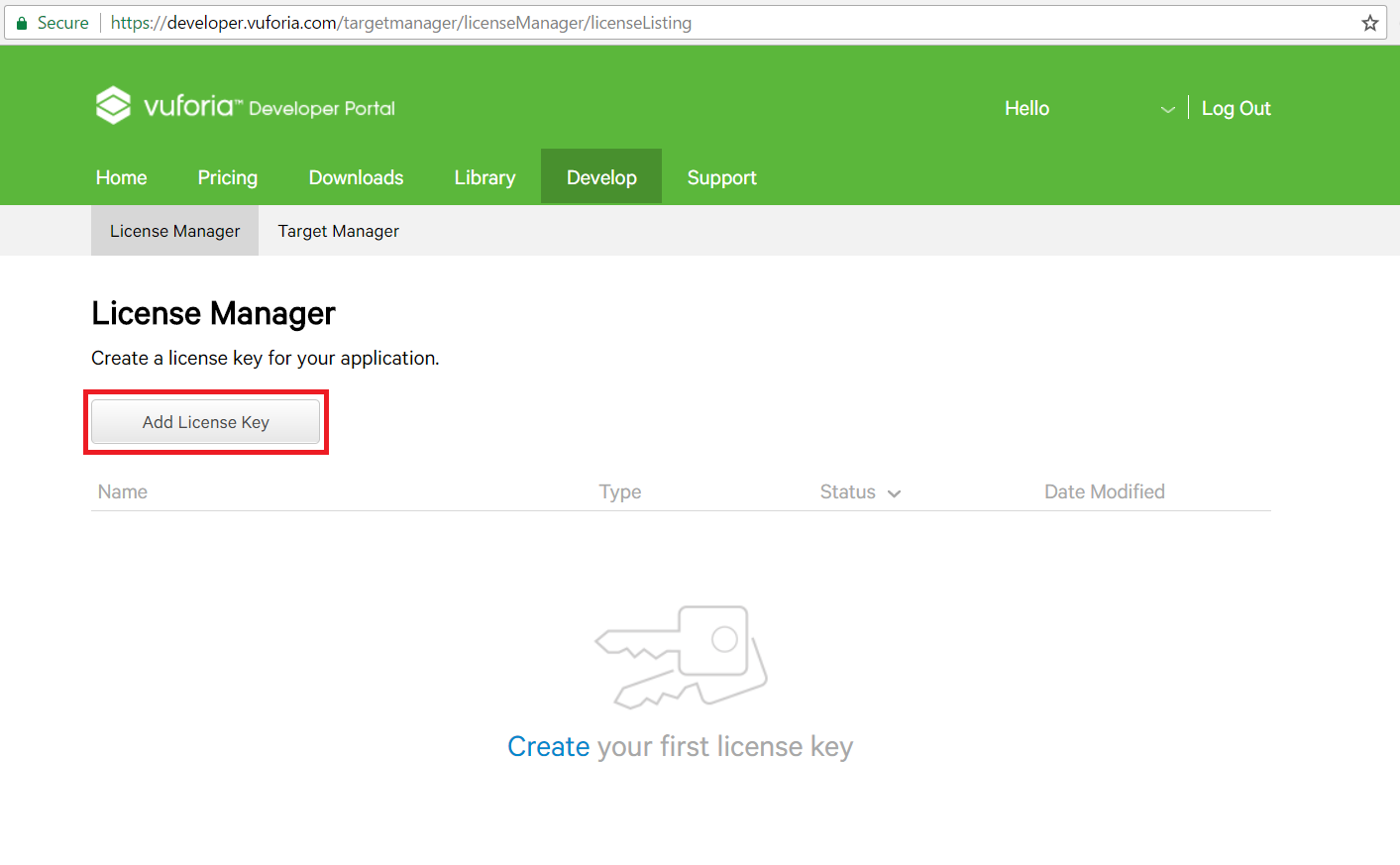Viewport: 1400px width, 865px height.
Task: Click the Status column header
Action: [x=848, y=491]
